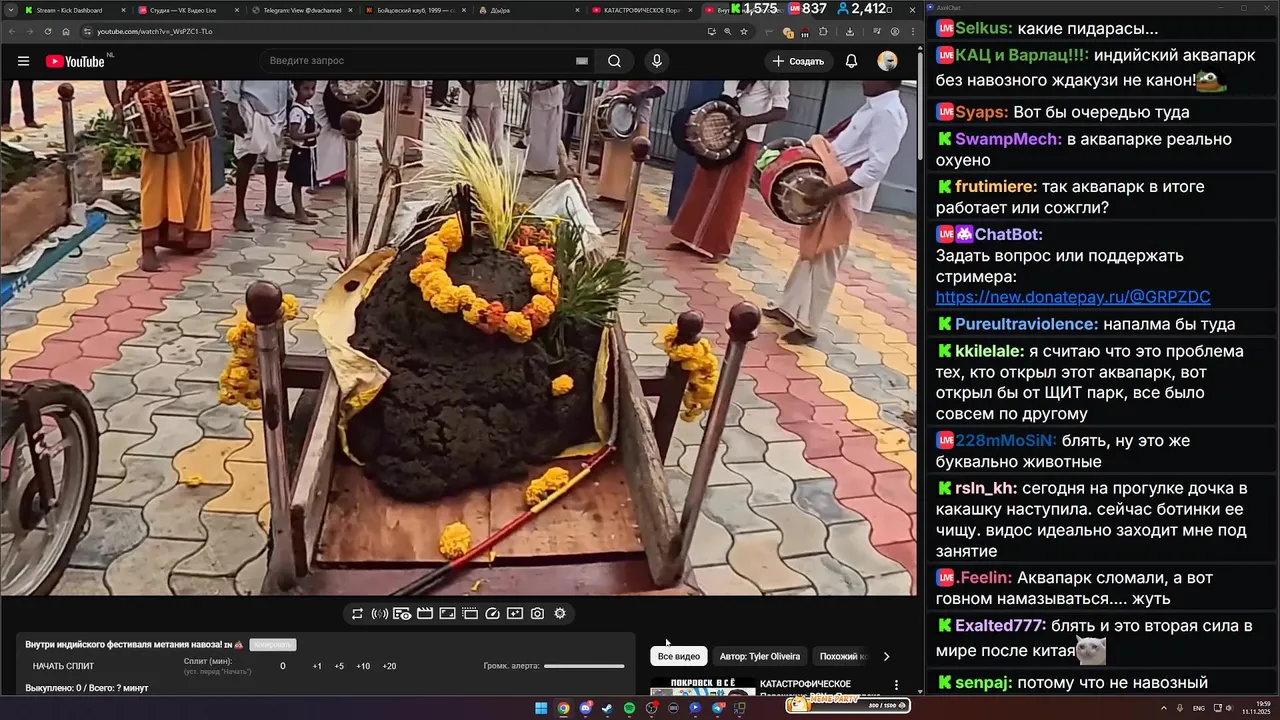
Task: Switch to Telegram: View @dvachannel tab
Action: (x=302, y=10)
